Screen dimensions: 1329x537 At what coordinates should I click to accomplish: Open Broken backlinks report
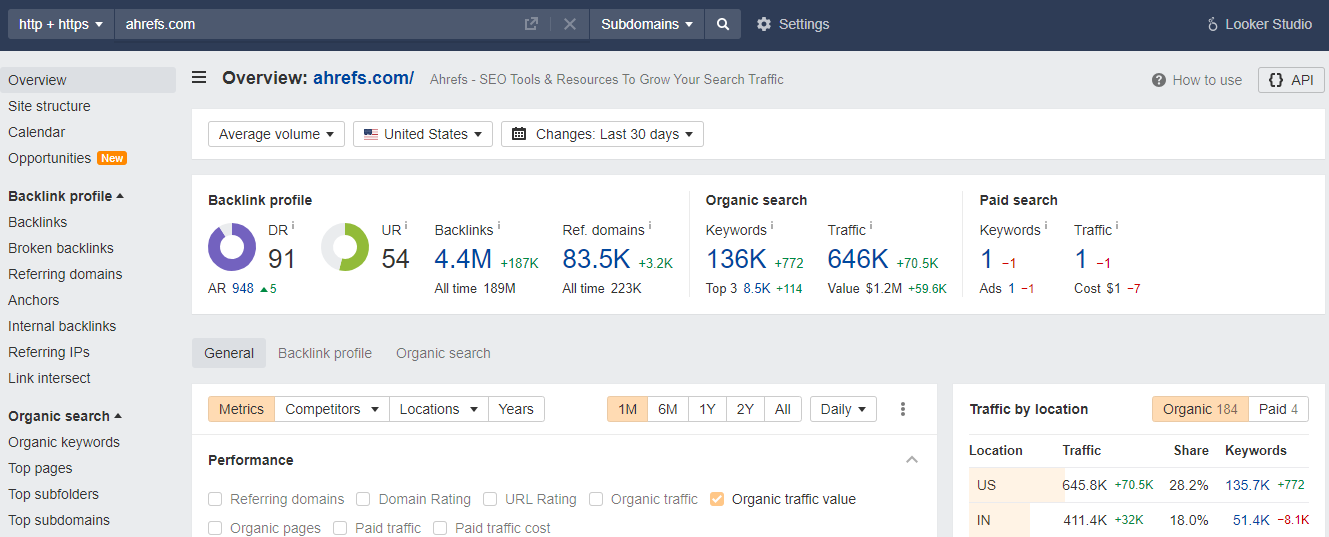pyautogui.click(x=61, y=248)
